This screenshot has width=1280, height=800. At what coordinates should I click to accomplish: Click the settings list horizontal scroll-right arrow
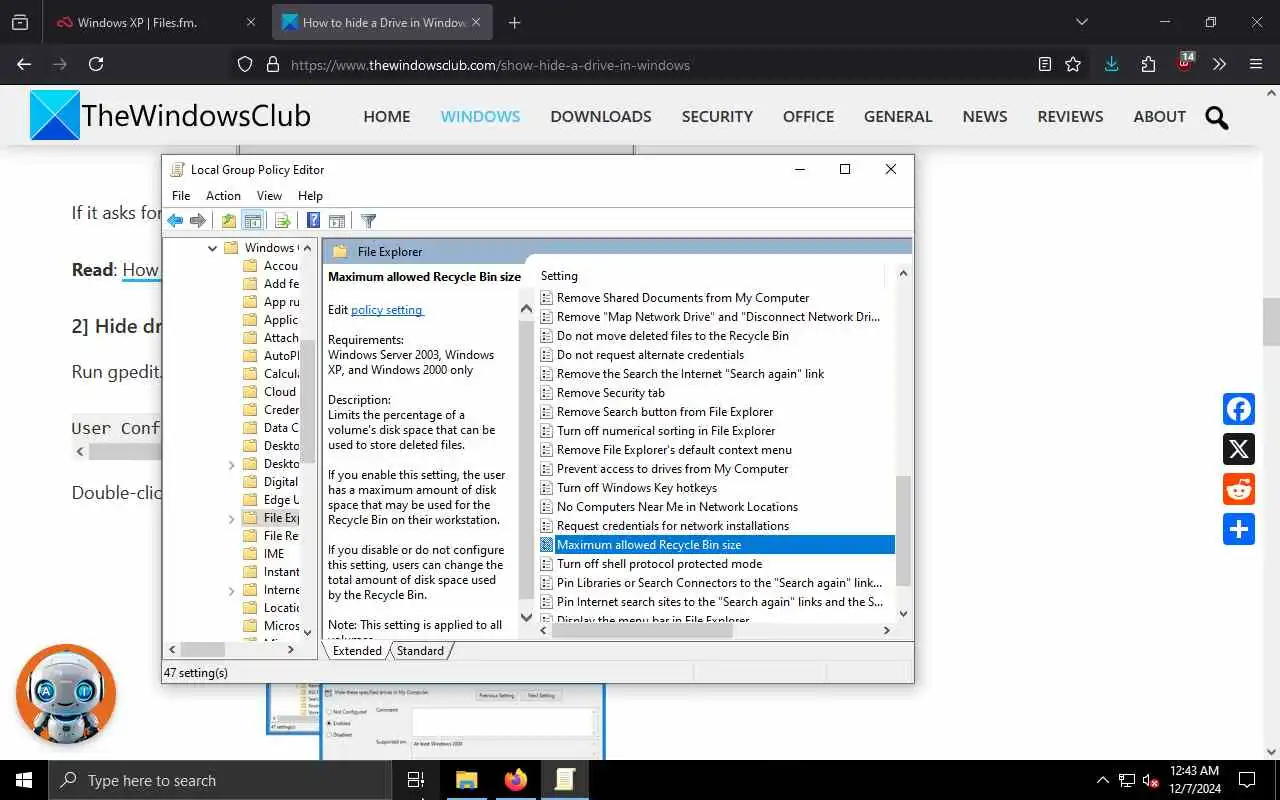tap(886, 630)
